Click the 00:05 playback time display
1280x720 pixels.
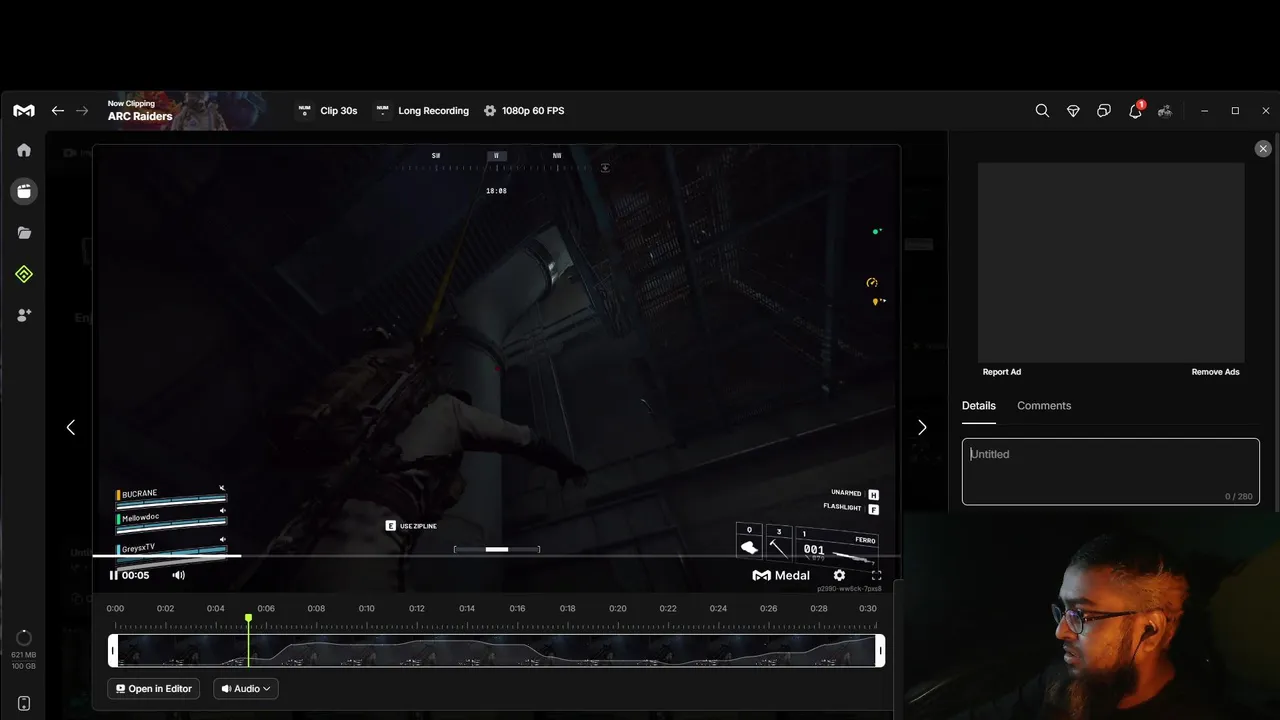[x=135, y=575]
